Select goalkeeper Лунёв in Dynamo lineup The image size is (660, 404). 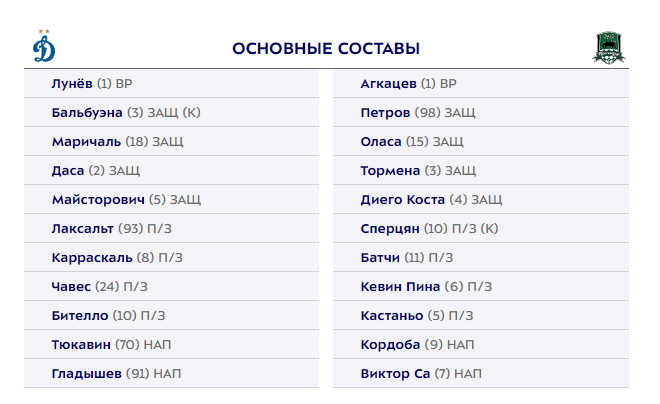(x=73, y=84)
